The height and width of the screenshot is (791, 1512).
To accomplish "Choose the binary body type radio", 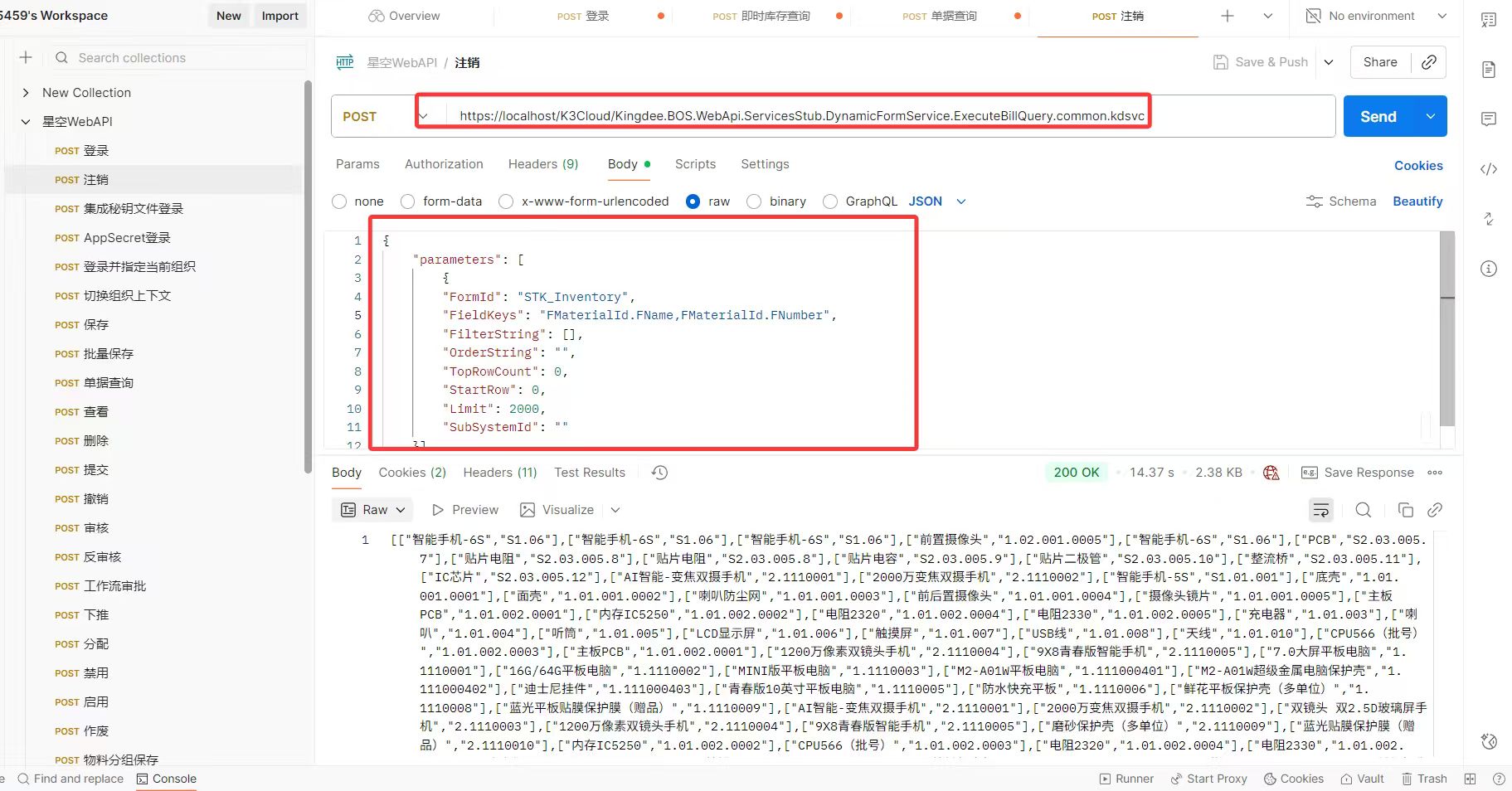I will (x=754, y=201).
